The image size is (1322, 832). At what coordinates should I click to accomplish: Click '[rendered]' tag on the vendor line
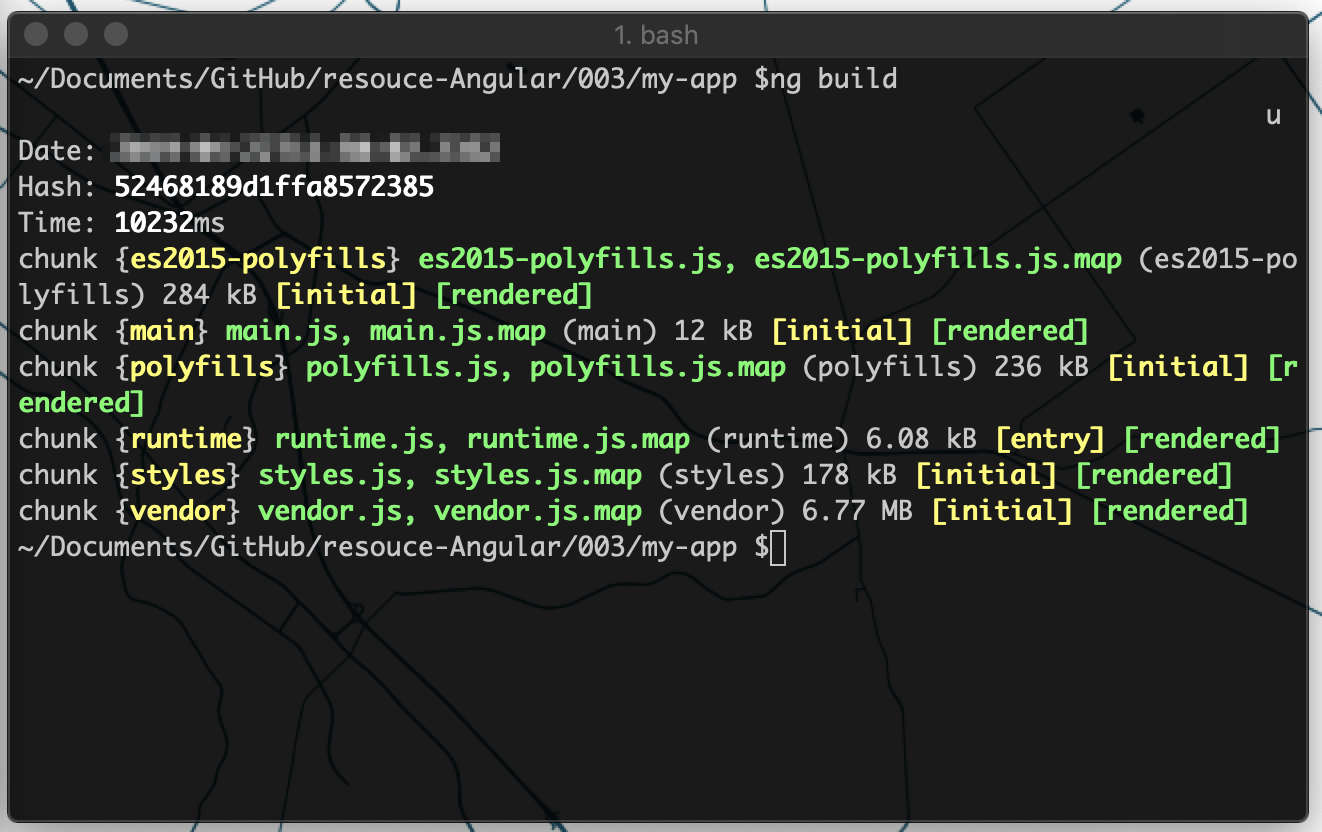coord(1170,511)
